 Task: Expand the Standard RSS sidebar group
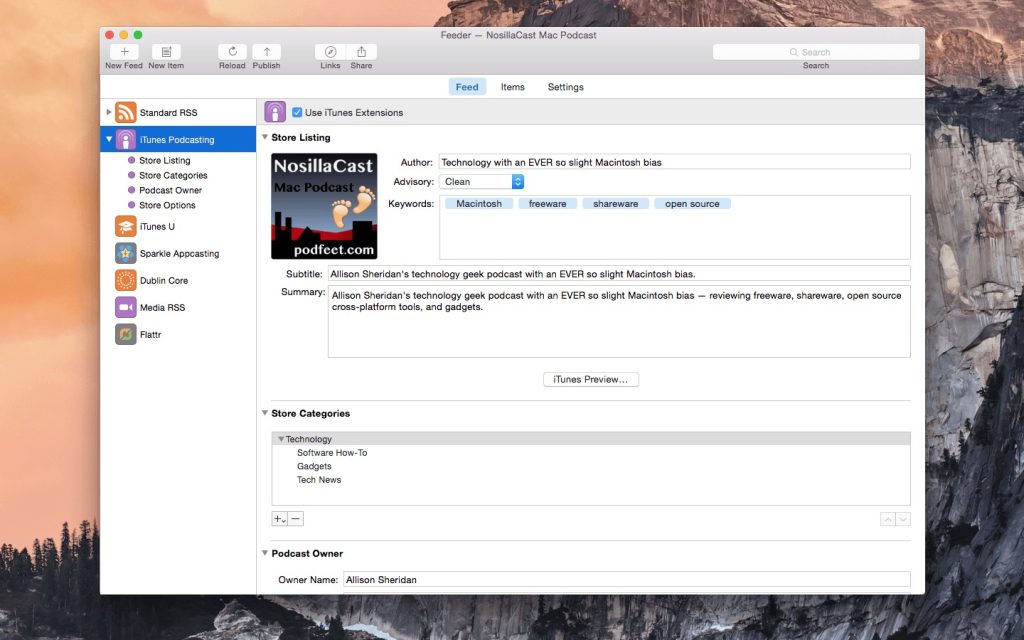tap(109, 112)
